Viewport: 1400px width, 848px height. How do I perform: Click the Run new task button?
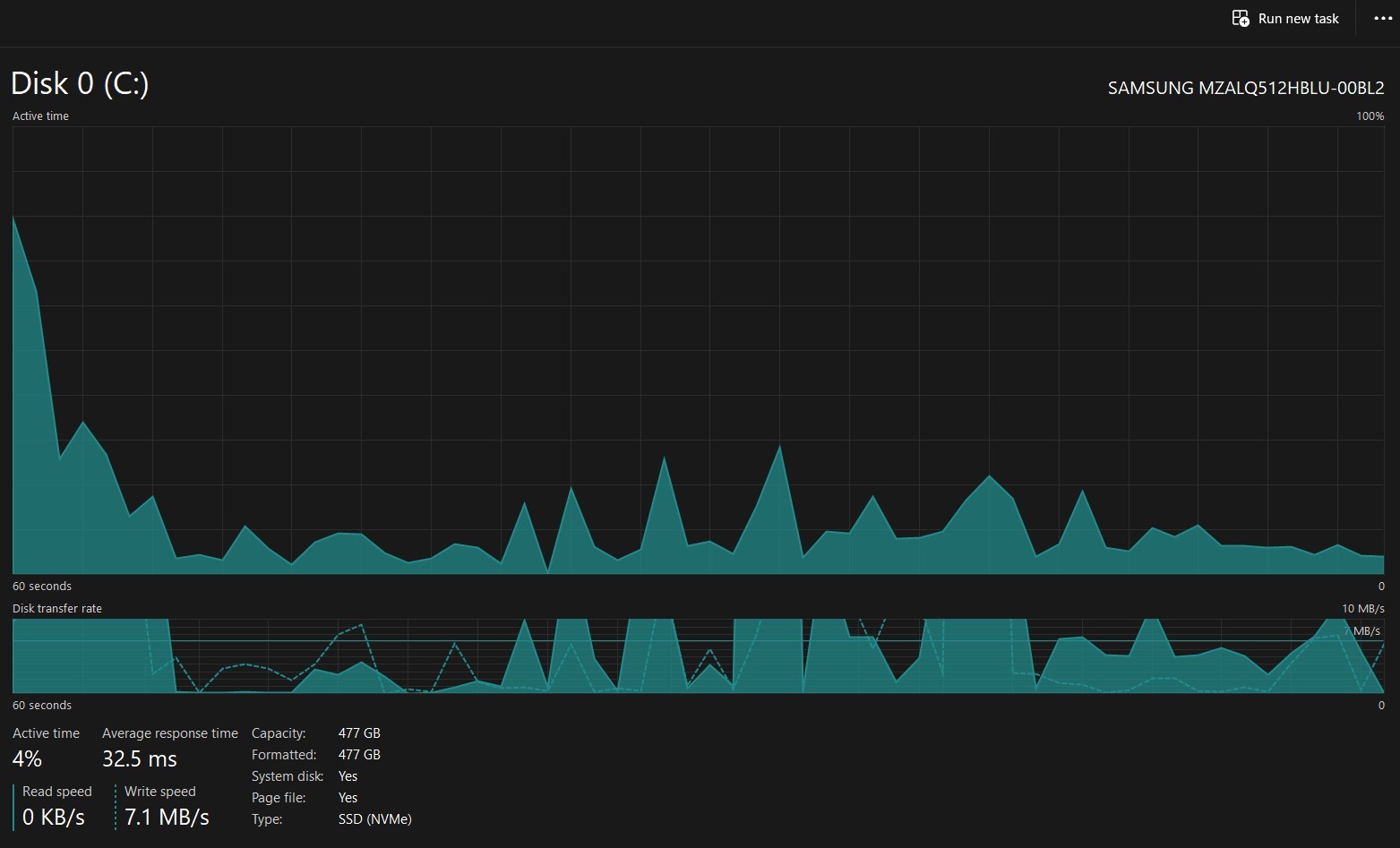pyautogui.click(x=1285, y=19)
